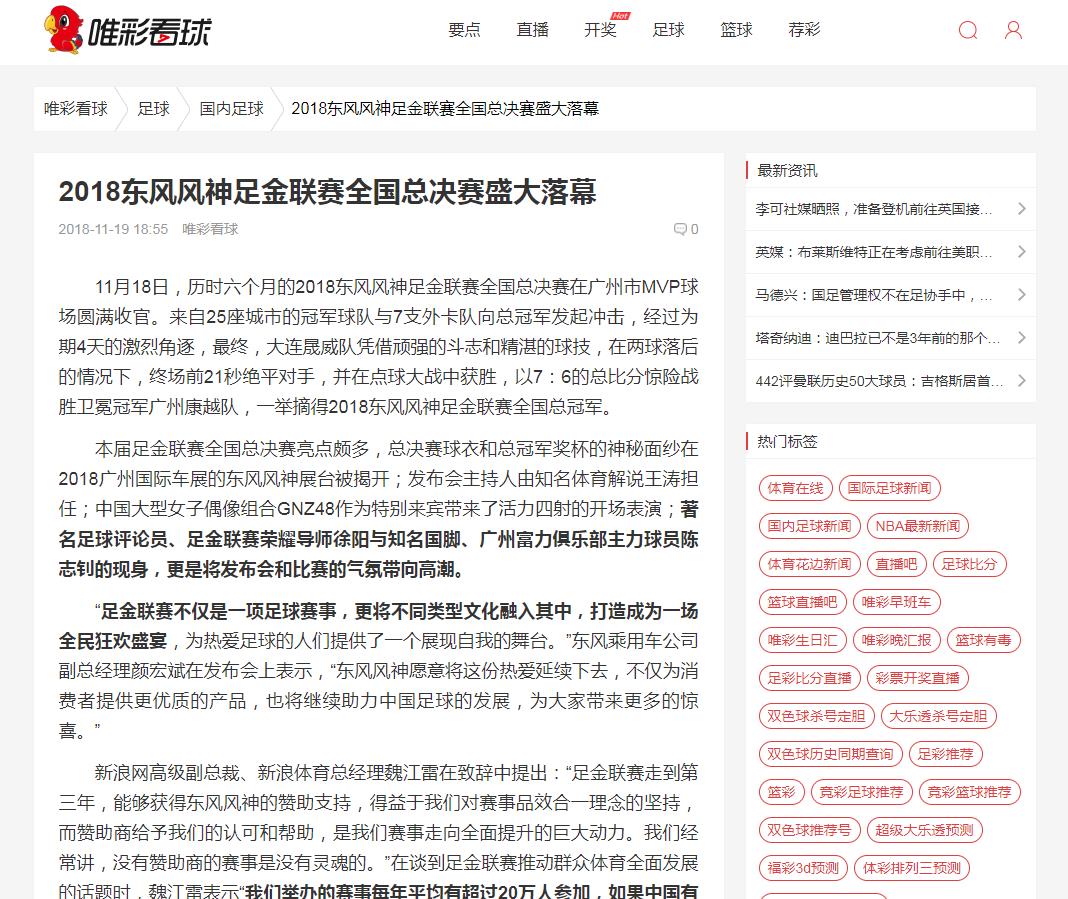Select the 唯彩晚汇报 tag
This screenshot has width=1068, height=899.
[896, 641]
